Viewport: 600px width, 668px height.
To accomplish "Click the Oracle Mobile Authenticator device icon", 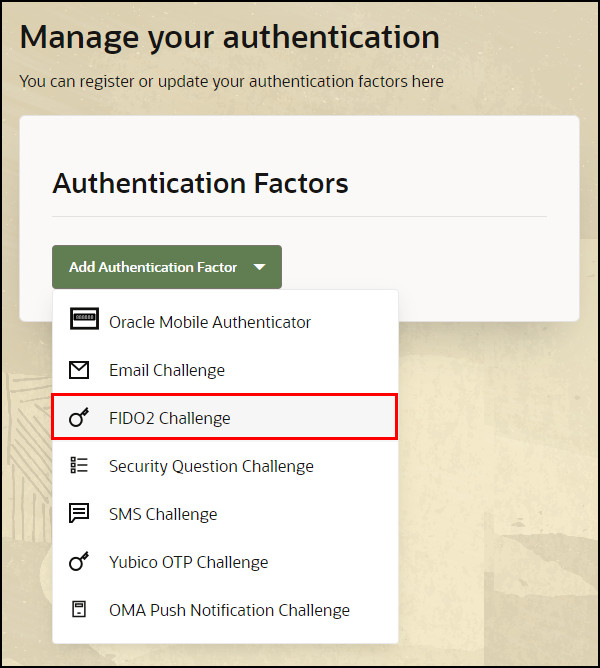I will pos(84,318).
